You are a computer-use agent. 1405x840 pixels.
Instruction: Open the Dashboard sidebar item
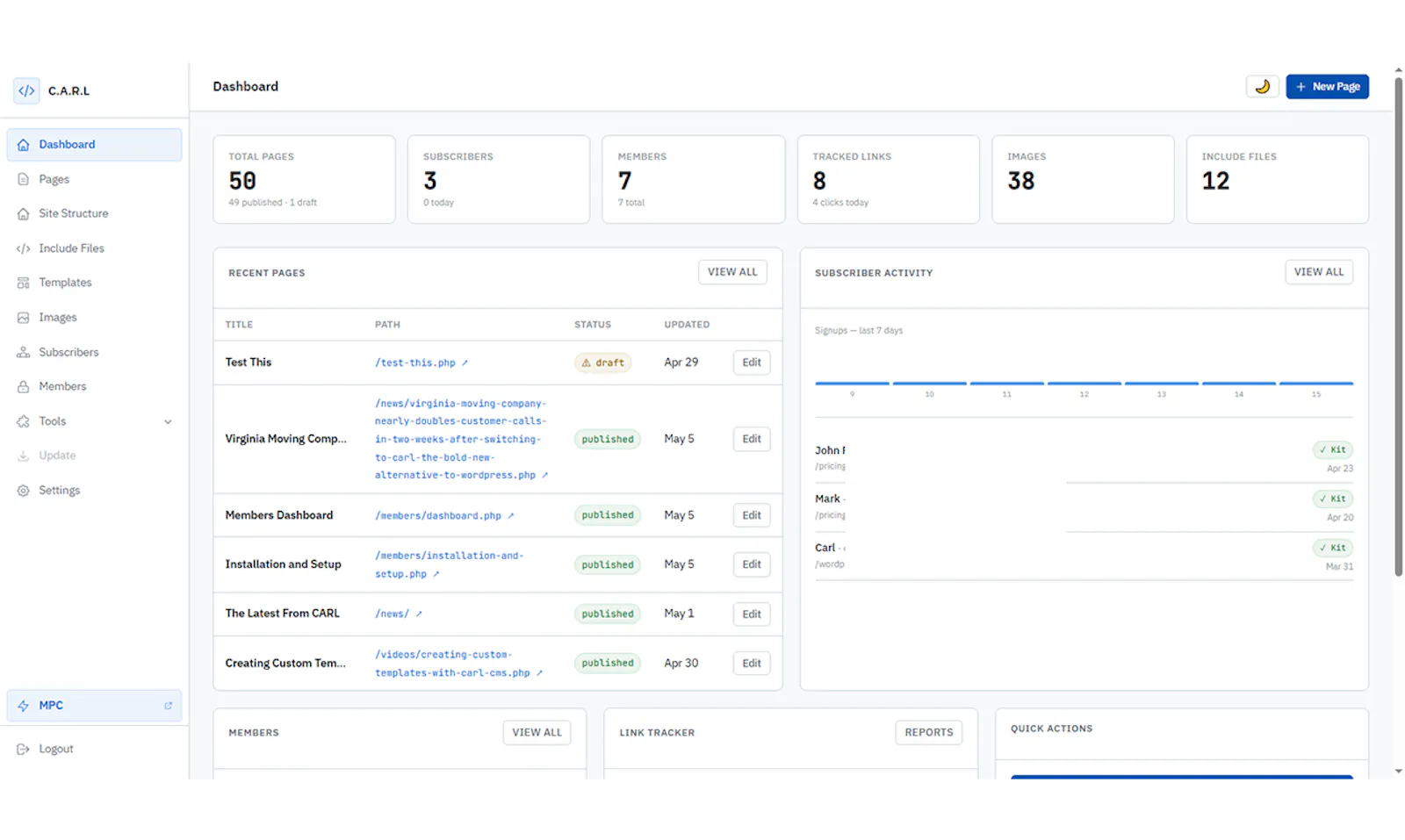point(94,145)
